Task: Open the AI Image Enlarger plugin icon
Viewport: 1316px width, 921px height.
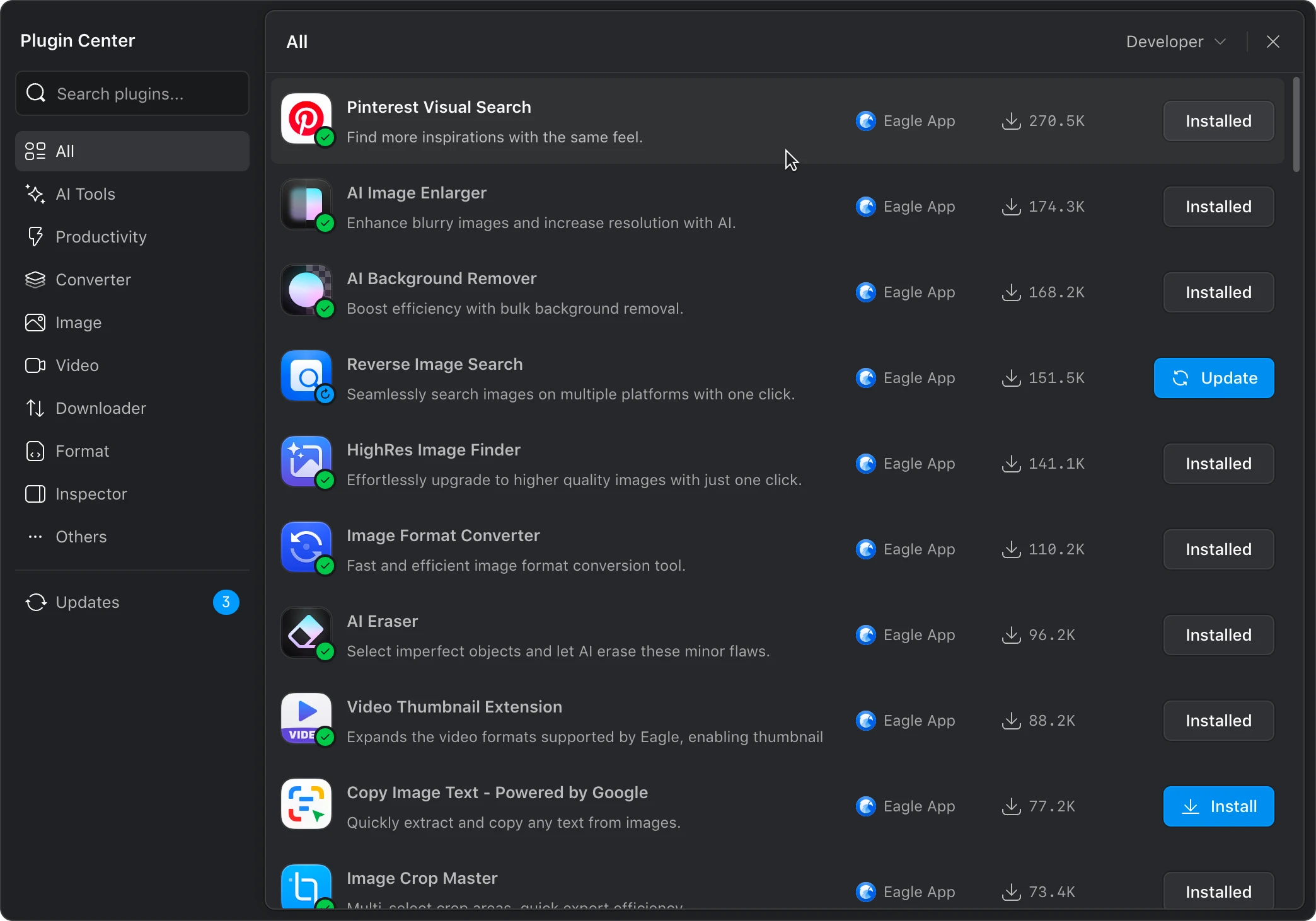Action: (306, 205)
